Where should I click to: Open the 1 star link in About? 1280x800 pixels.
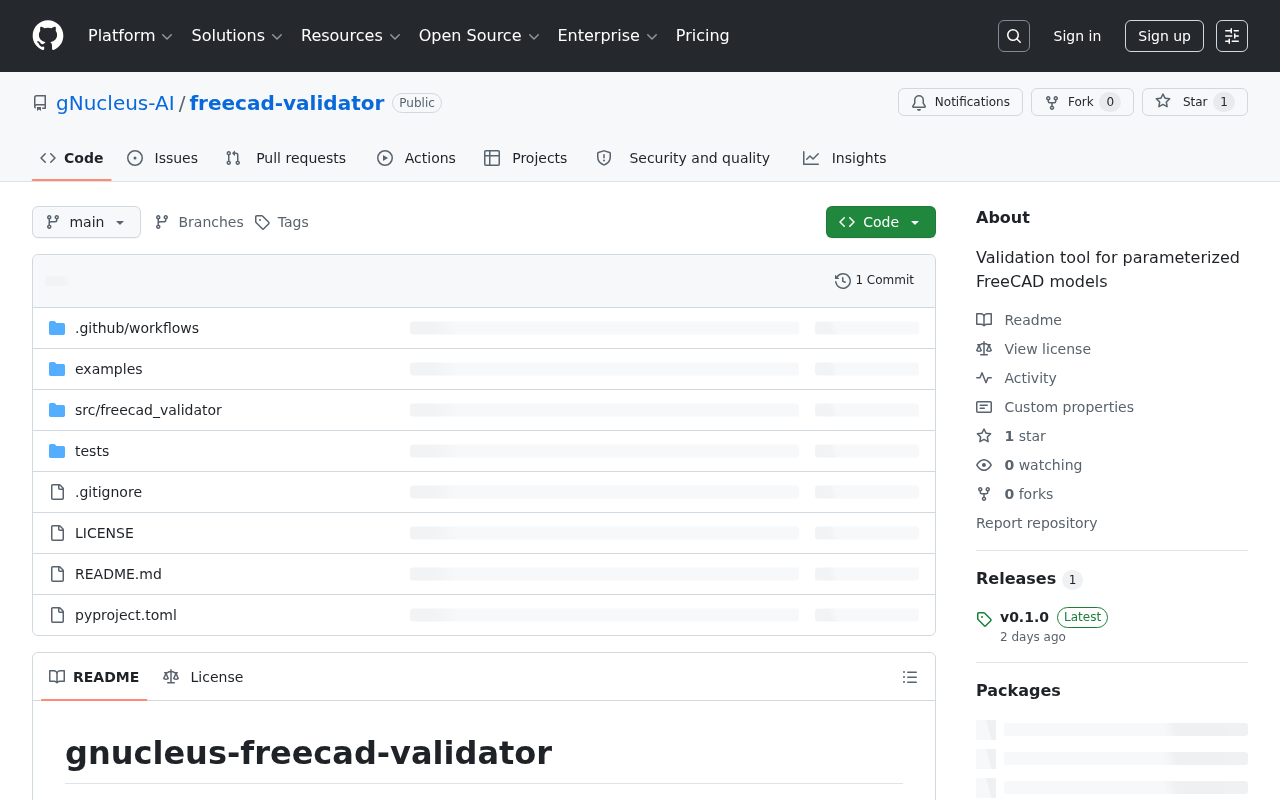click(x=1025, y=436)
